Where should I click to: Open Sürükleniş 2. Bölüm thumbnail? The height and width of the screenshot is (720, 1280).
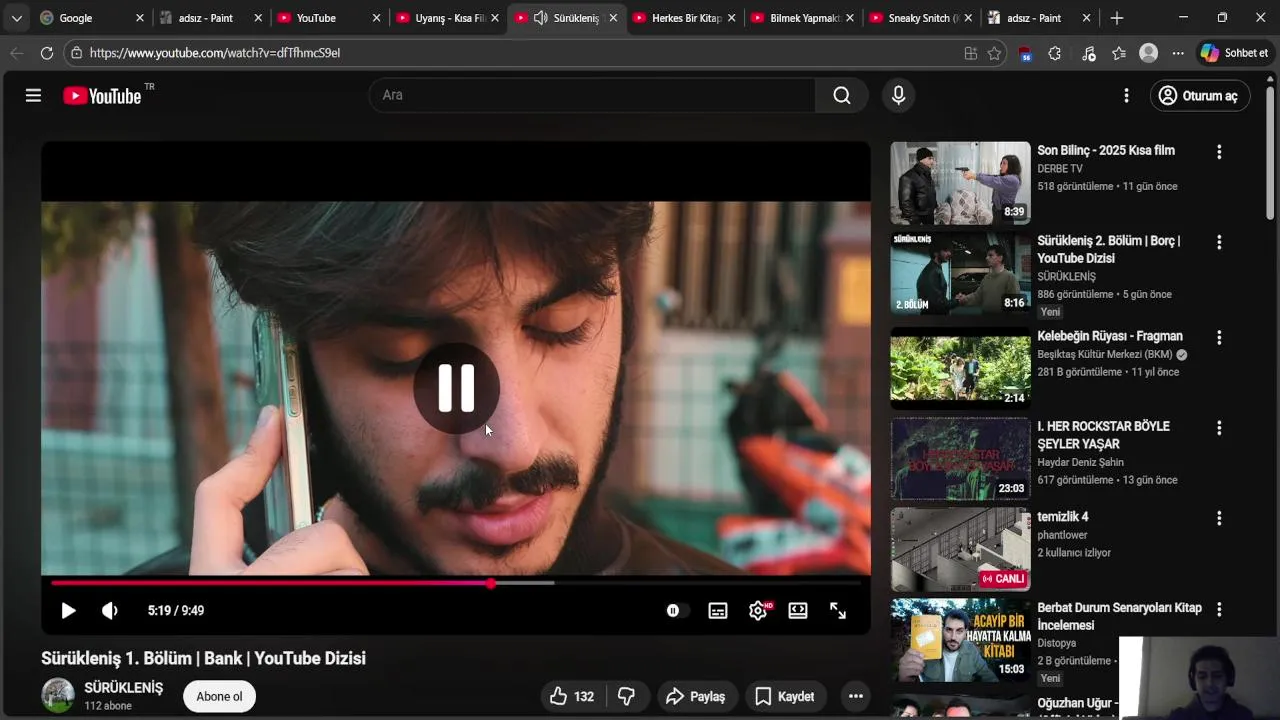click(x=960, y=273)
